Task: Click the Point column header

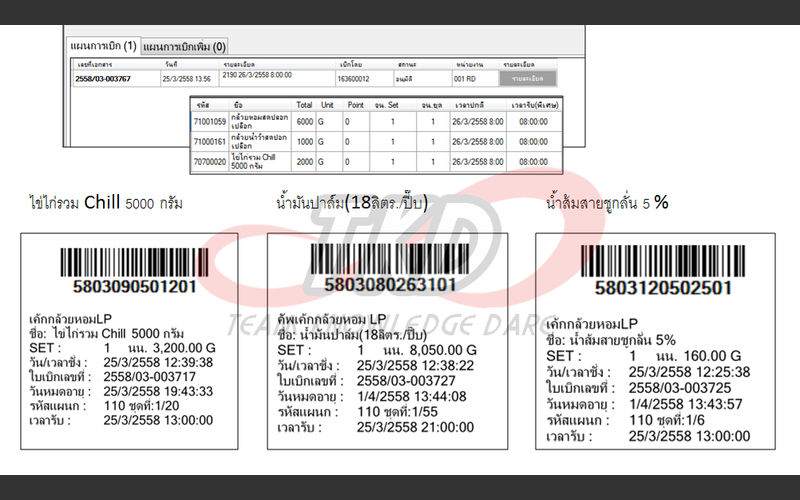Action: 356,105
